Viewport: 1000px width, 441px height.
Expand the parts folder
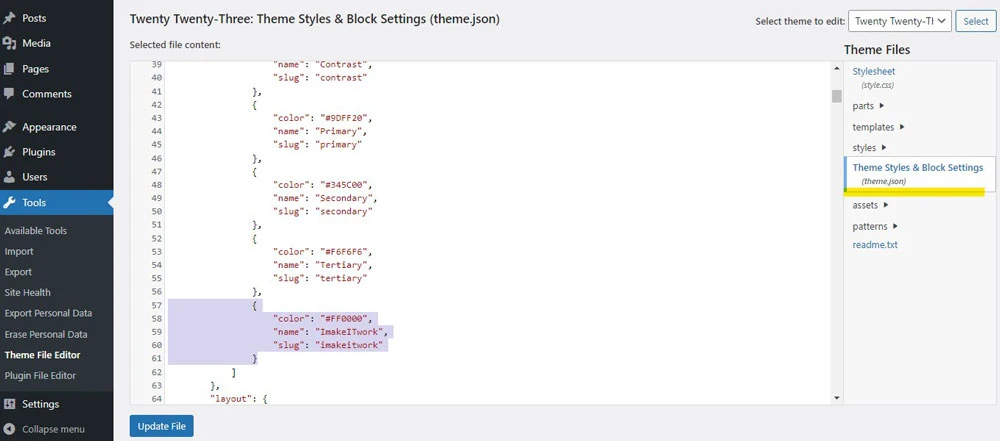(x=868, y=106)
